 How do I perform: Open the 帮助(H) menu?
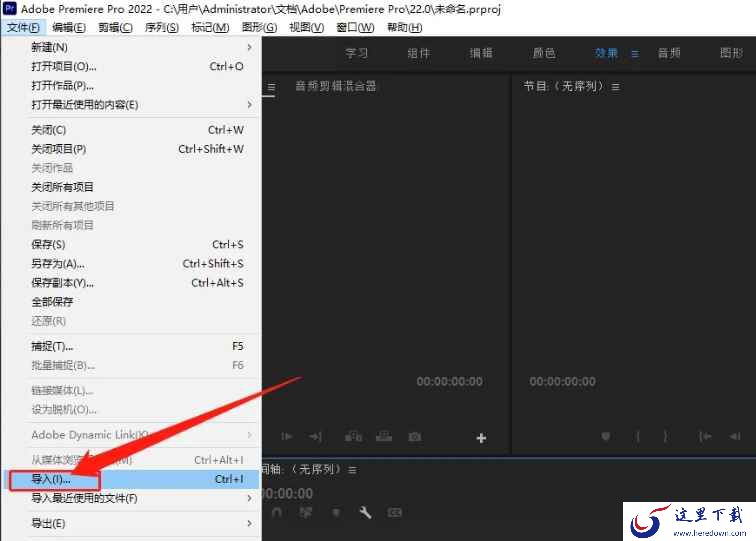pyautogui.click(x=405, y=27)
